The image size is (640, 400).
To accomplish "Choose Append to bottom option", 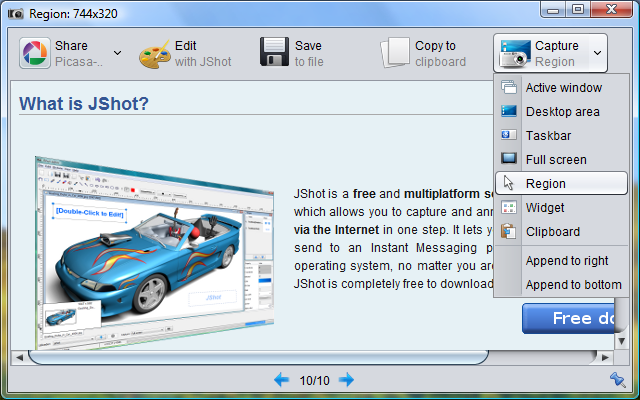I will point(561,285).
